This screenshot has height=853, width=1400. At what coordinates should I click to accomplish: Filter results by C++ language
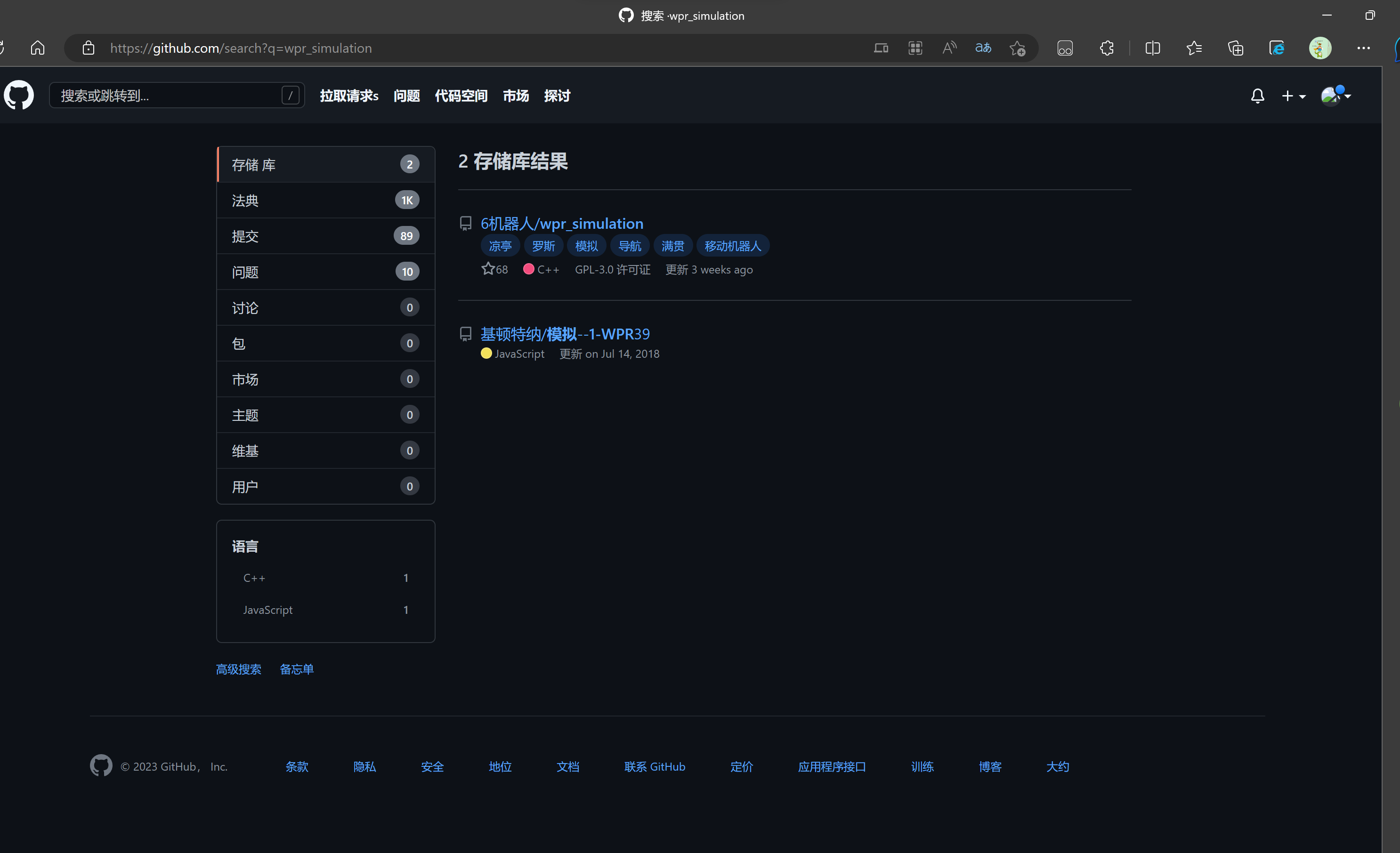click(x=325, y=578)
